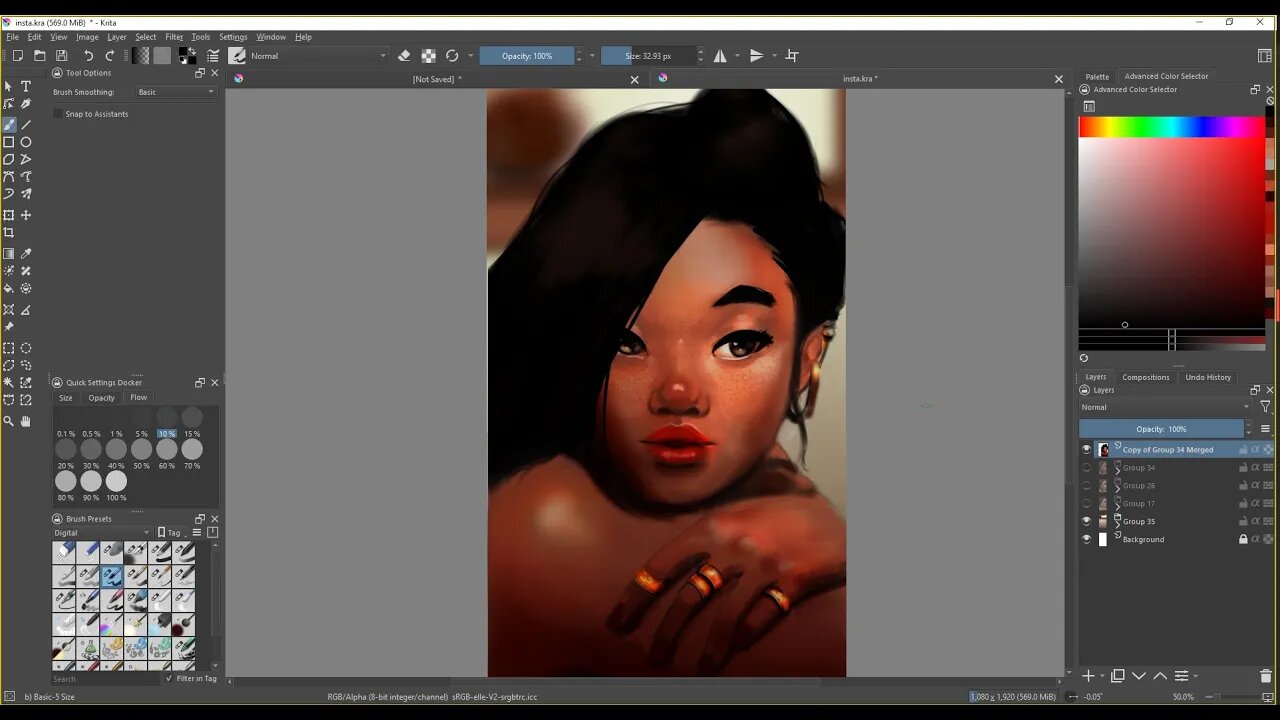Save the document with floppy icon
This screenshot has width=1280, height=720.
[61, 56]
